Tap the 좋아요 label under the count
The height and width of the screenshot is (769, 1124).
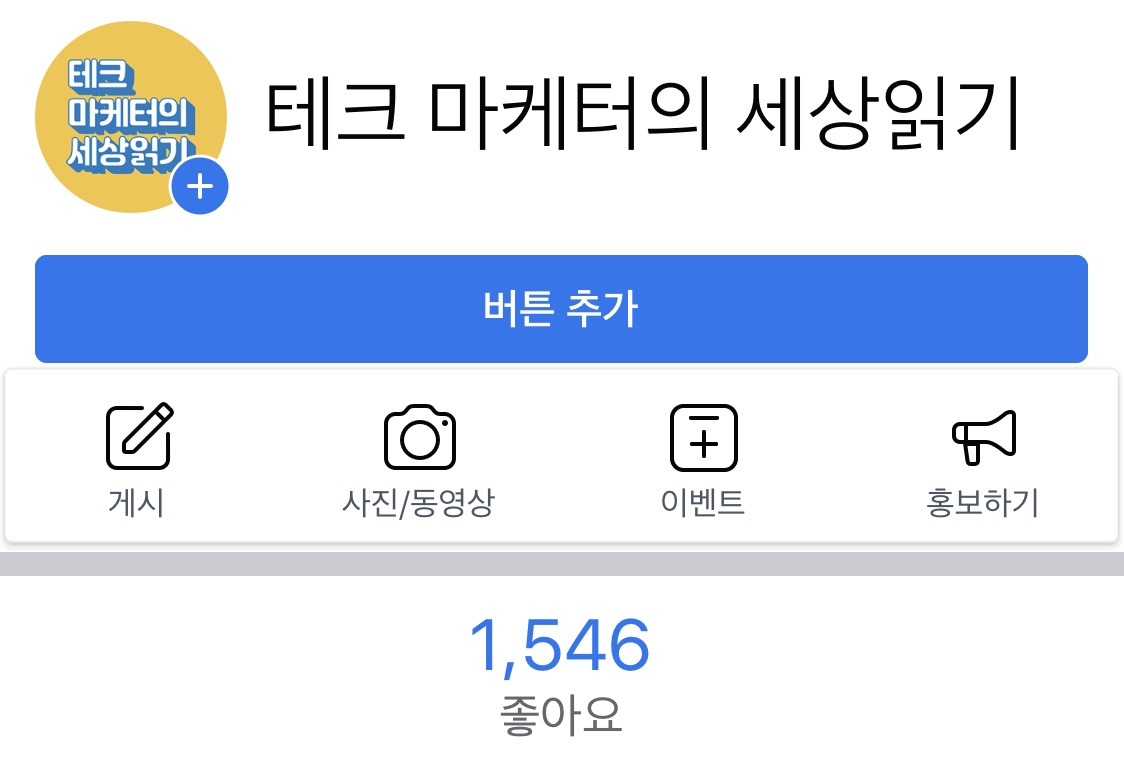[561, 715]
